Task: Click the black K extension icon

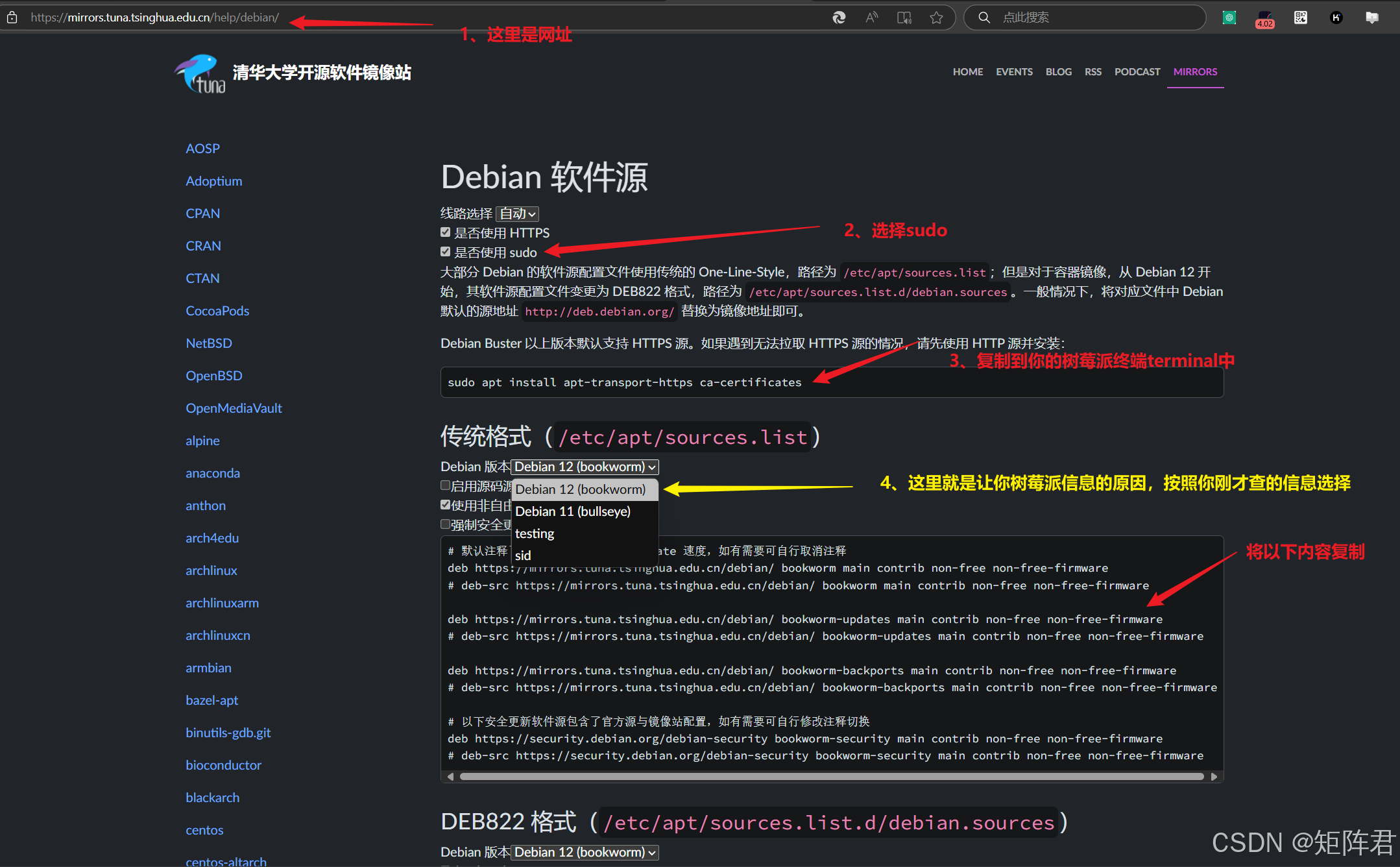Action: (1336, 18)
